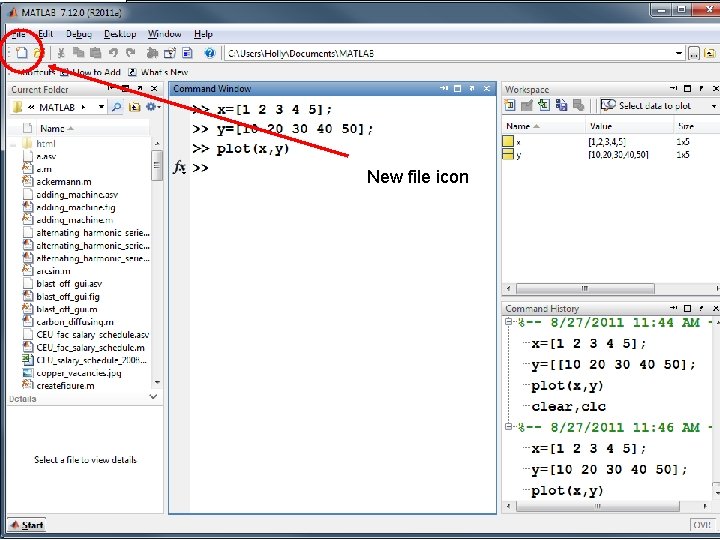720x540 pixels.
Task: Click the Current Folder list scrollbar thumb
Action: click(157, 165)
